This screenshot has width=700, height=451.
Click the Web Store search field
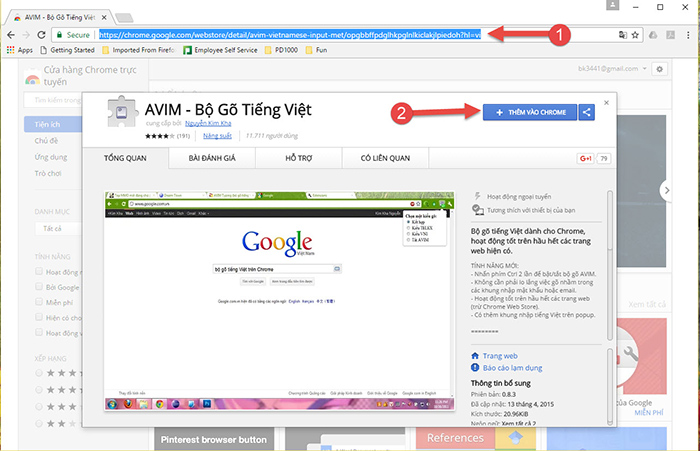[x=53, y=100]
